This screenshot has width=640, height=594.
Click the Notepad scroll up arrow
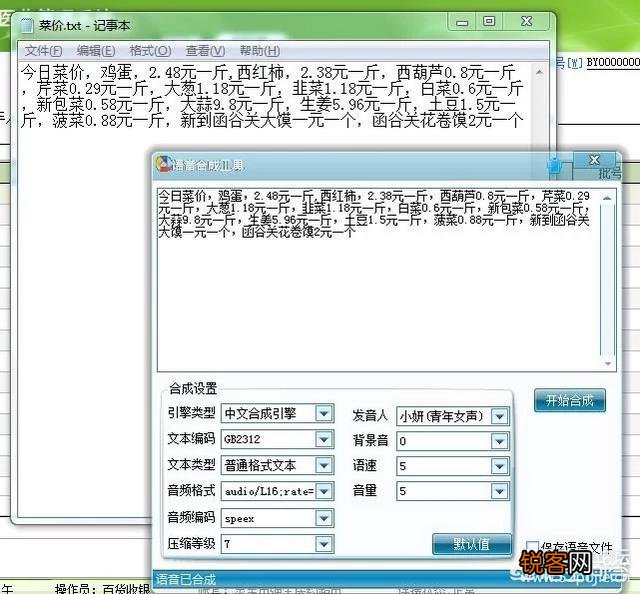pyautogui.click(x=539, y=73)
